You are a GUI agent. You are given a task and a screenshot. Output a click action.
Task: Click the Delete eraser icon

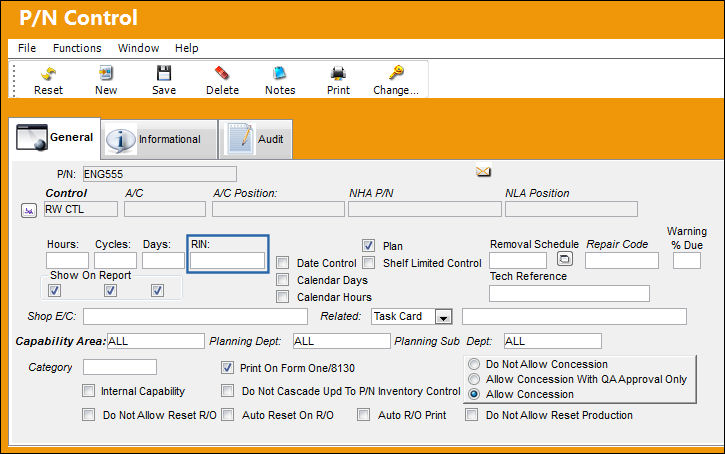click(222, 73)
